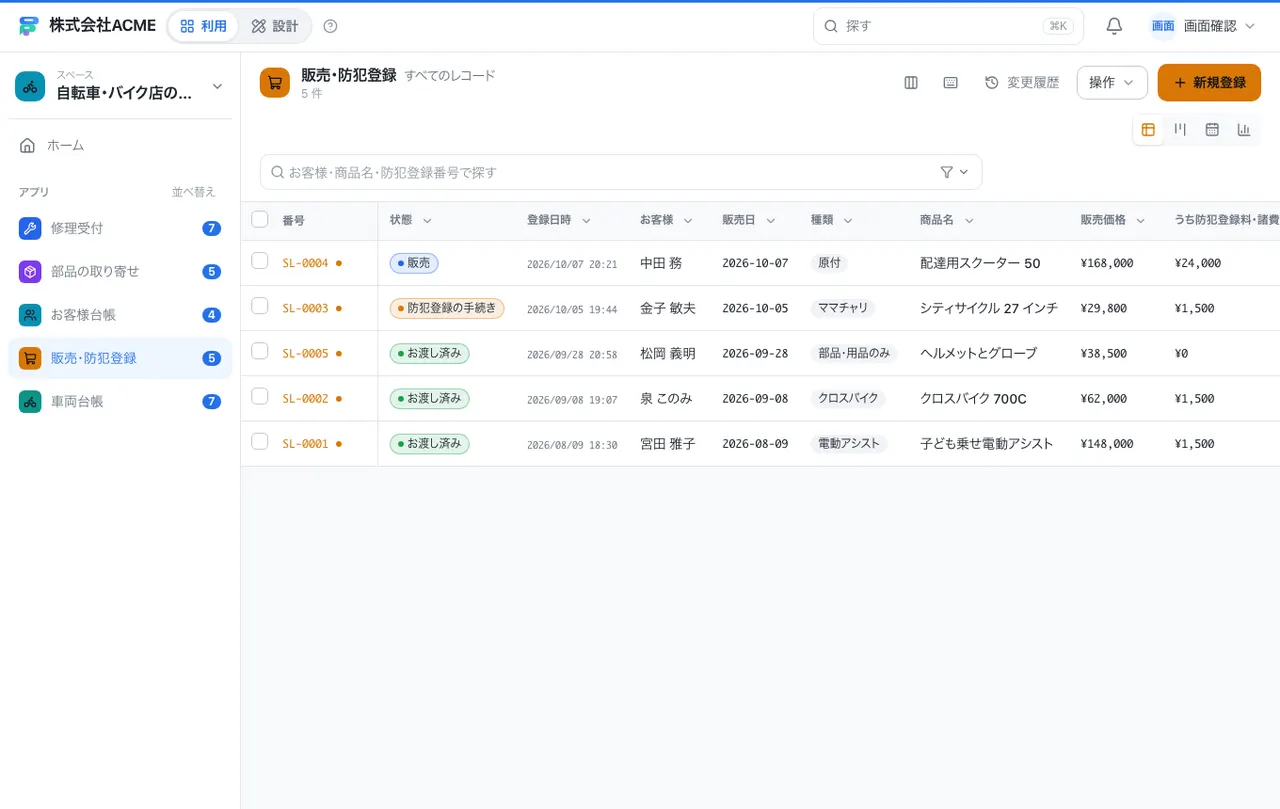Expand the space selector 自転車・バイク店
Image resolution: width=1280 pixels, height=809 pixels.
[x=120, y=86]
